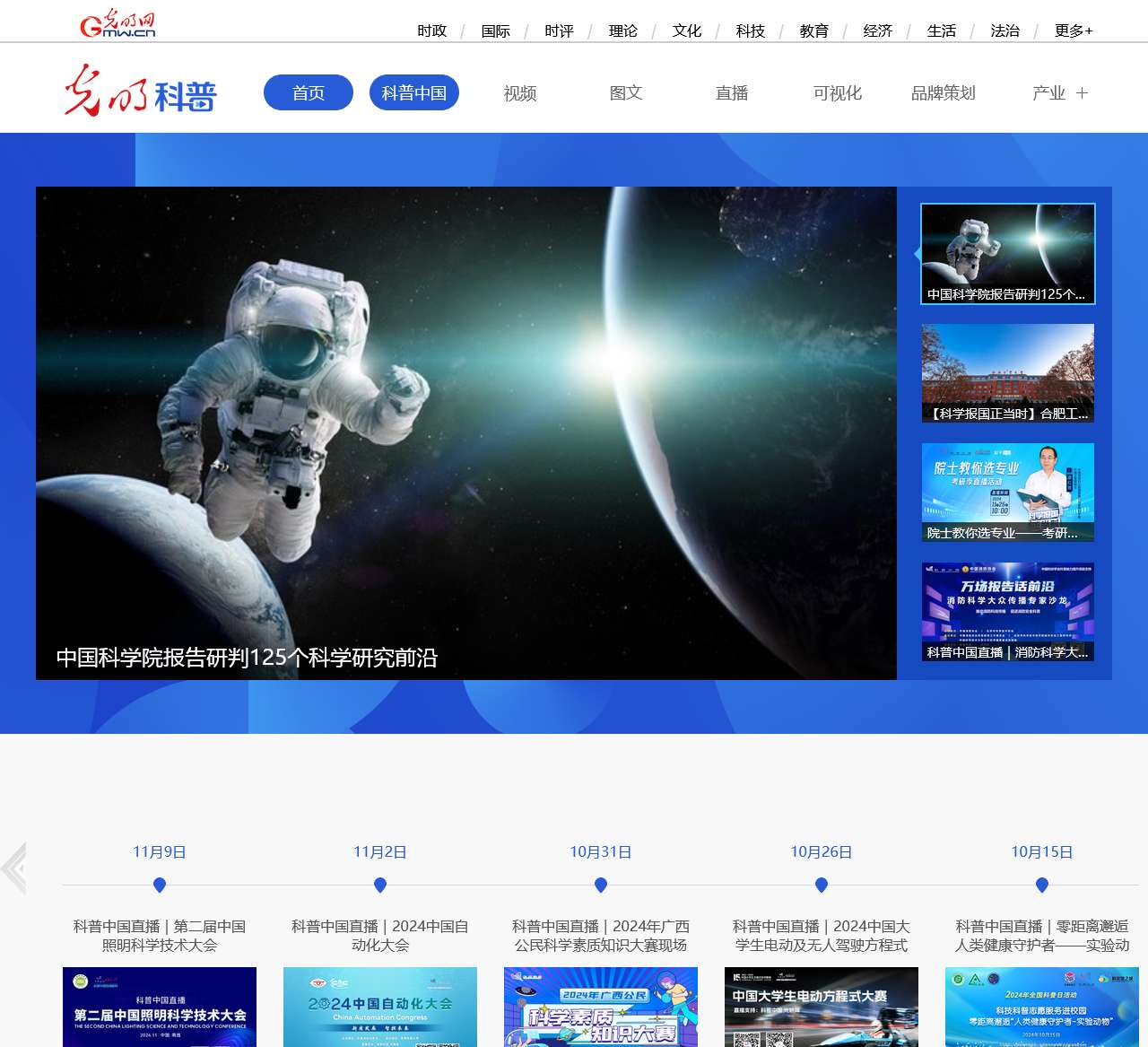Open the 国际 top navigation link
Image resolution: width=1148 pixels, height=1047 pixels.
click(x=495, y=31)
